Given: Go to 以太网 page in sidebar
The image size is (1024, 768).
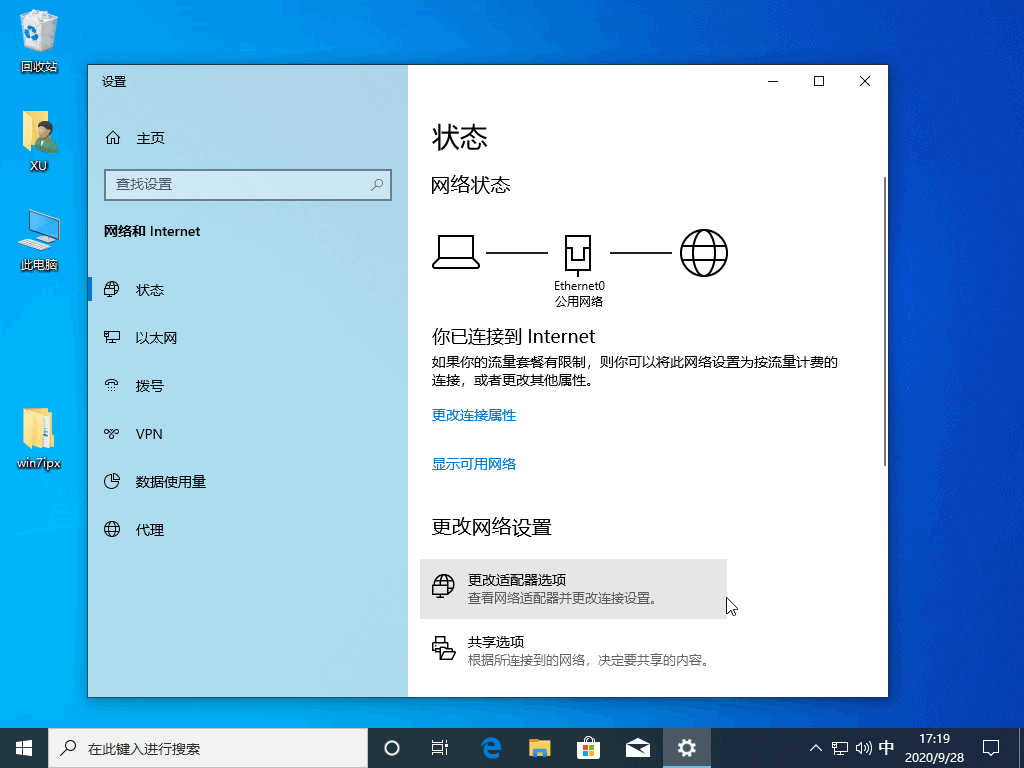Looking at the screenshot, I should tap(248, 338).
